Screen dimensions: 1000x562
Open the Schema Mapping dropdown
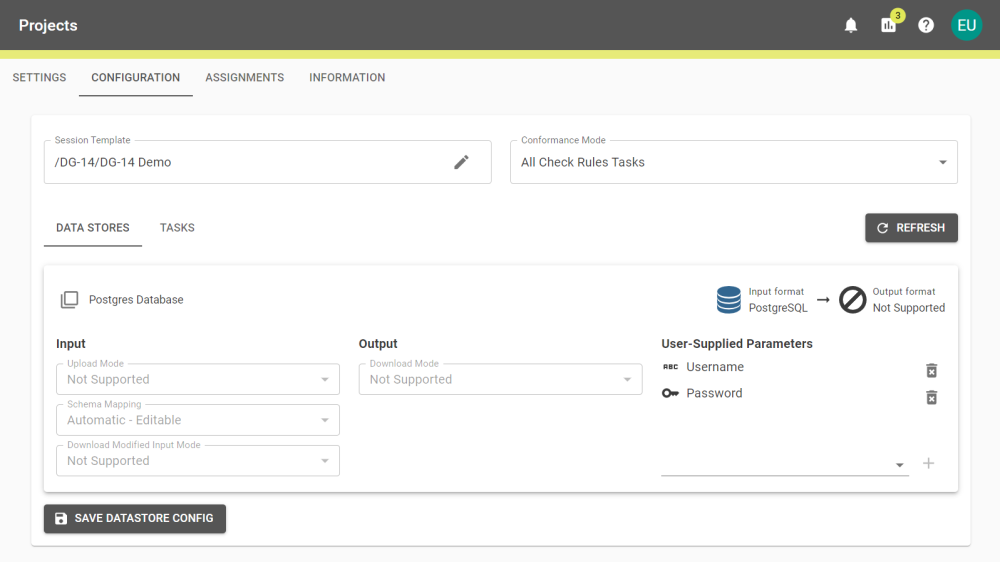point(198,420)
